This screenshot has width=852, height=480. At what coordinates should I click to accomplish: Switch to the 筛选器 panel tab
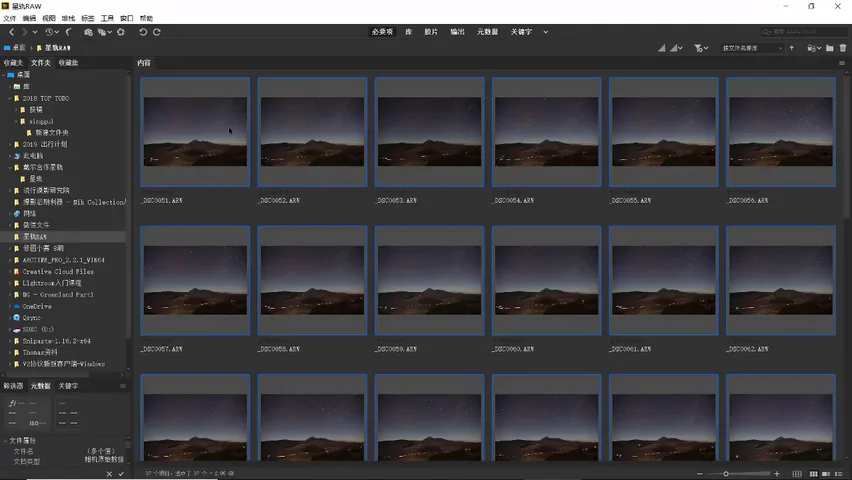click(13, 386)
